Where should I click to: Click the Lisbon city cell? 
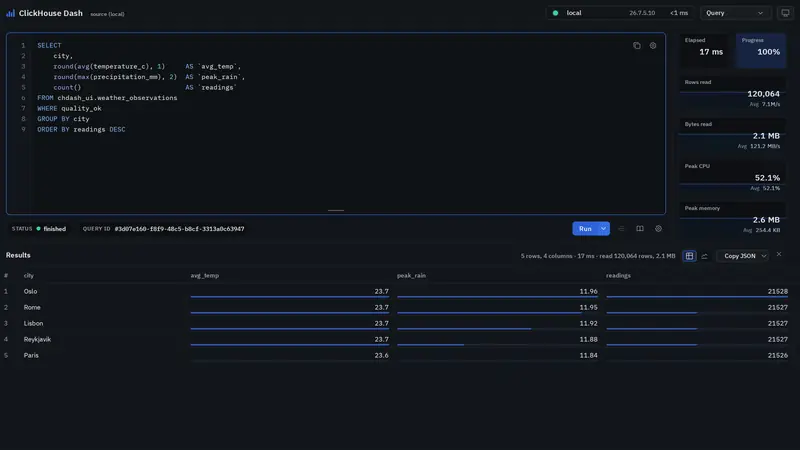click(33, 323)
